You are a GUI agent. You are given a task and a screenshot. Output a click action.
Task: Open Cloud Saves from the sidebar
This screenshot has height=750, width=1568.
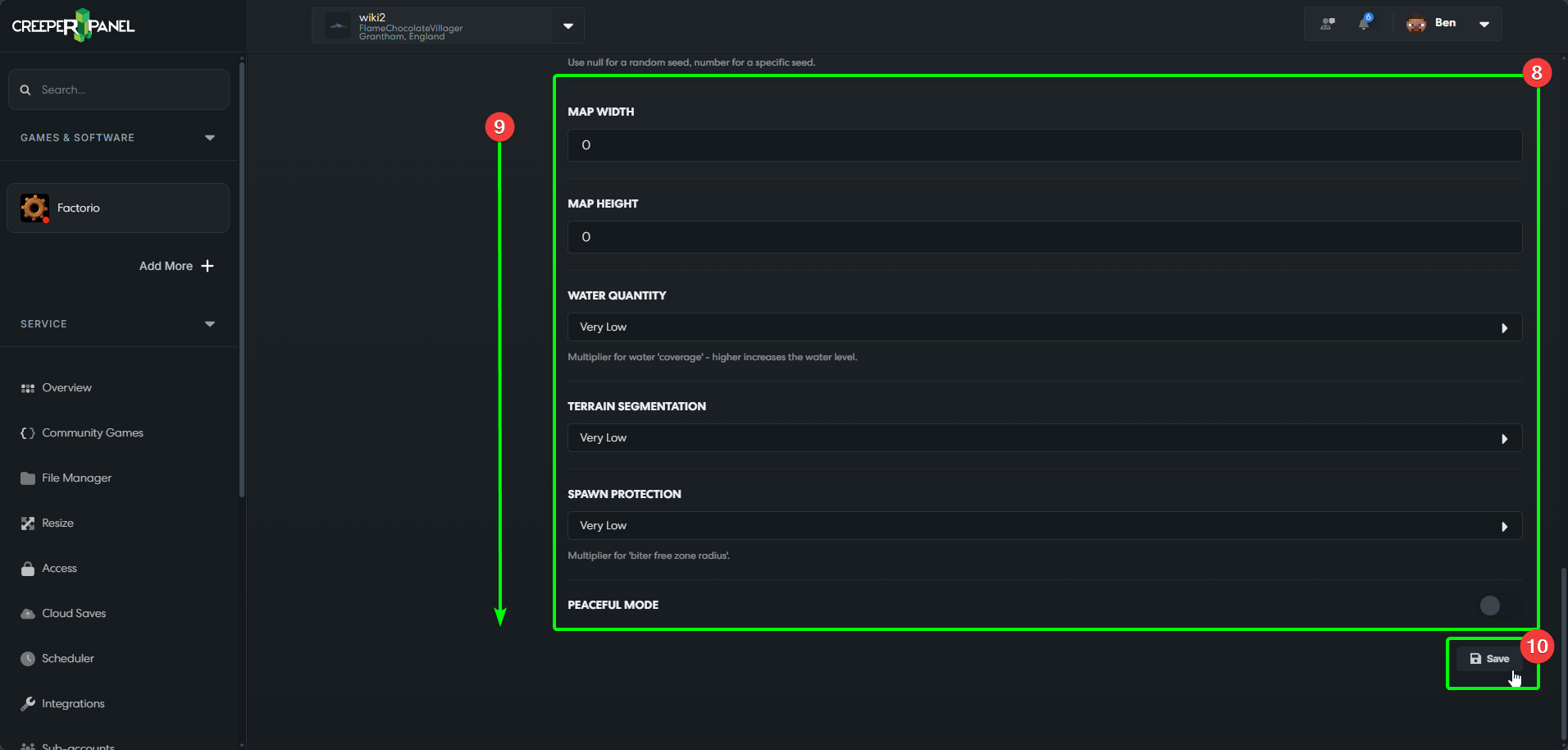pos(73,613)
